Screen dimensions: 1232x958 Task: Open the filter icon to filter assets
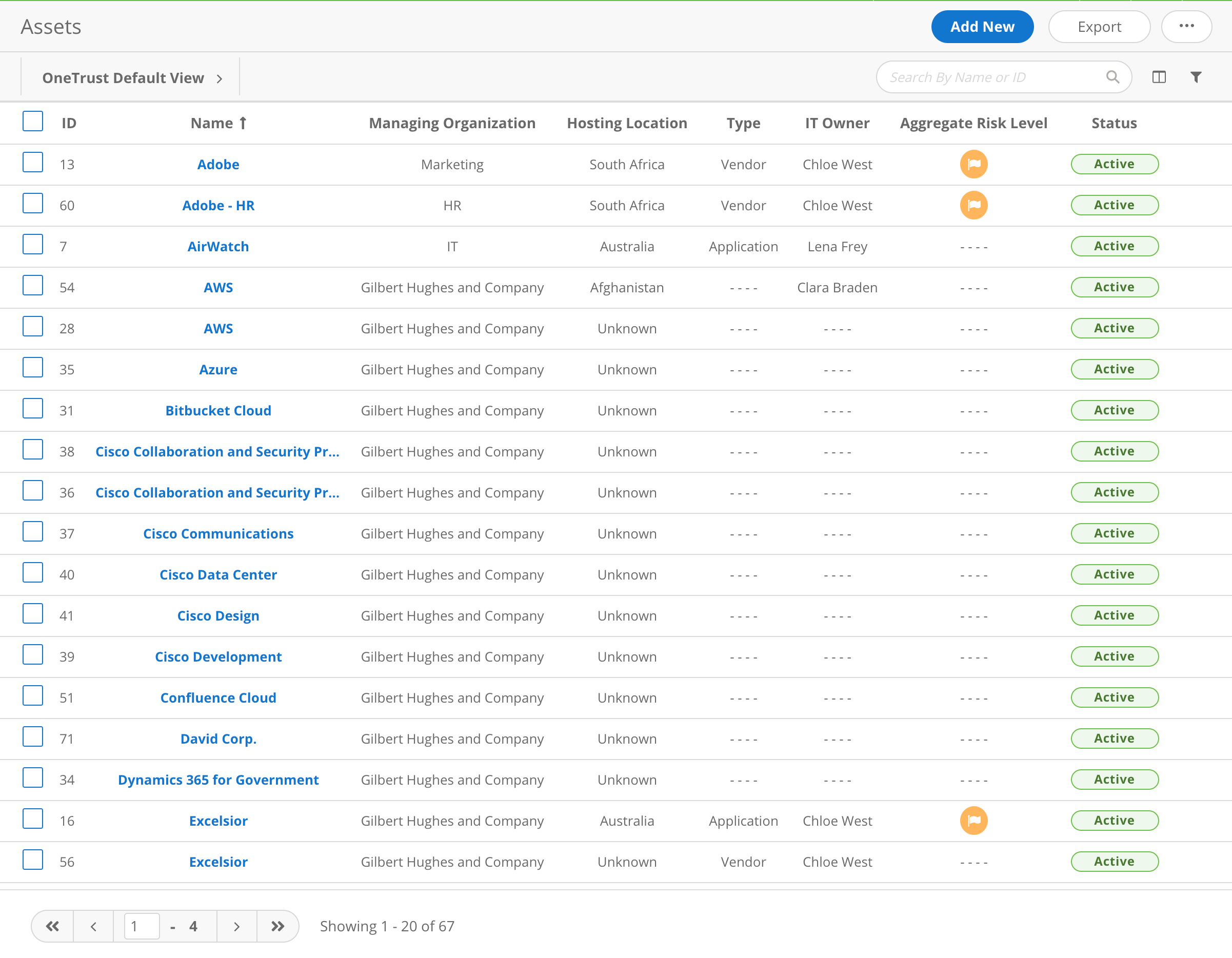1196,77
